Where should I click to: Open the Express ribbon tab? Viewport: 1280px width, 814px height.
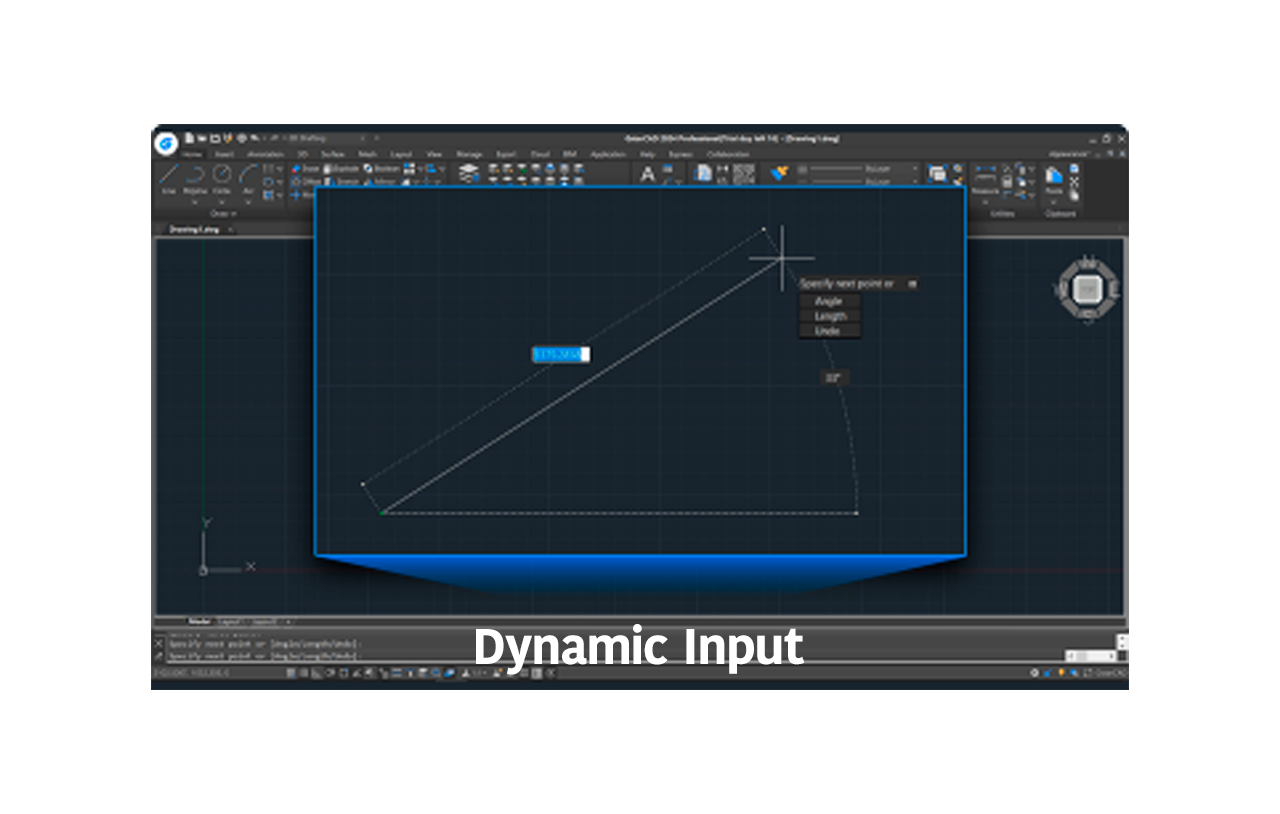pyautogui.click(x=680, y=154)
